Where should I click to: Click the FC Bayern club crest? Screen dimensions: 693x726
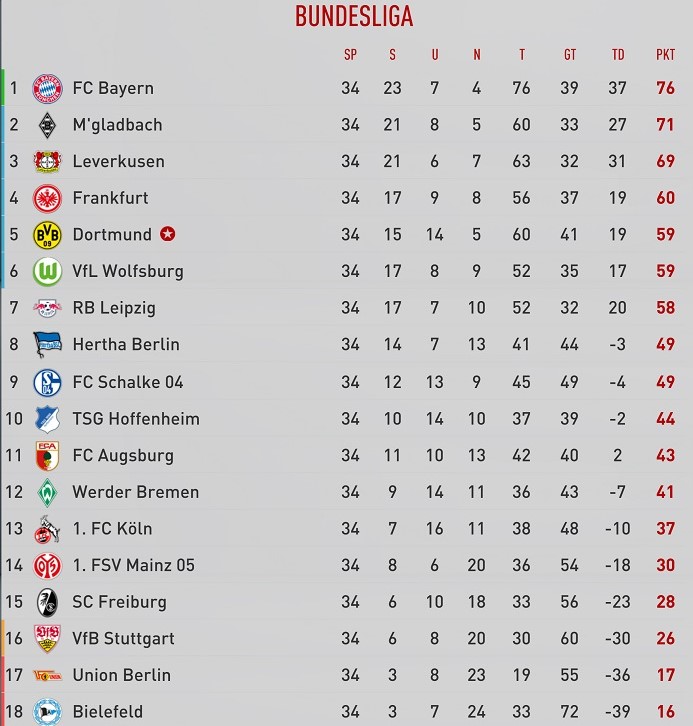click(x=47, y=88)
